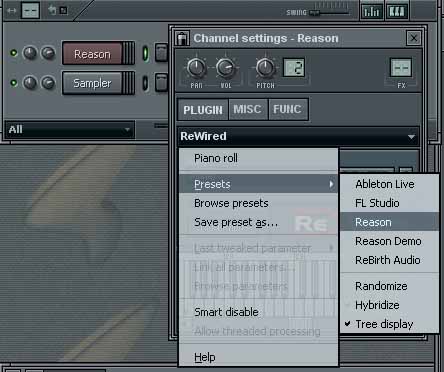This screenshot has height=372, width=444.
Task: Toggle the Reason channel select indicator
Action: (x=145, y=53)
